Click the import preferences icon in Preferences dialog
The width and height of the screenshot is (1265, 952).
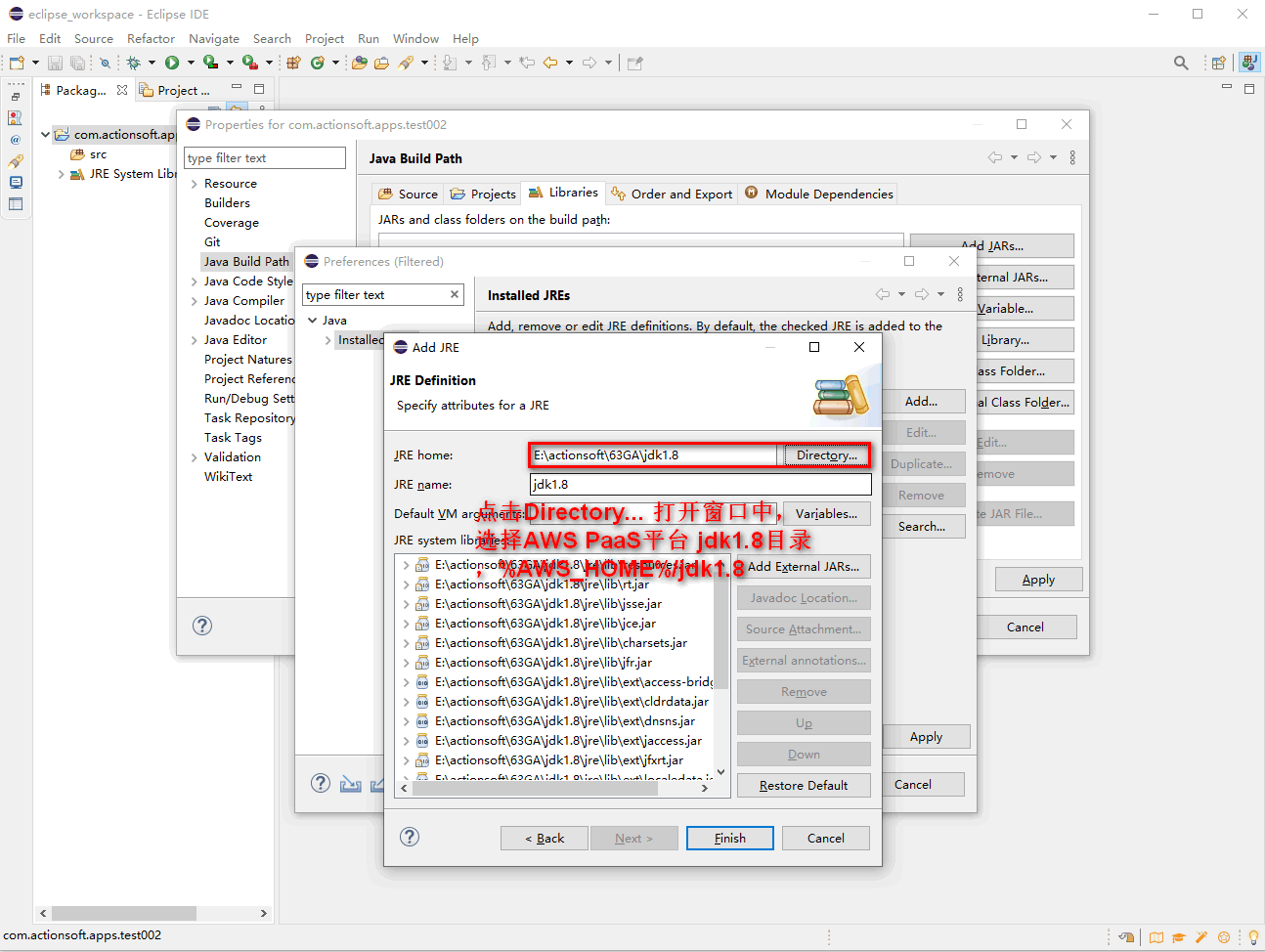350,784
